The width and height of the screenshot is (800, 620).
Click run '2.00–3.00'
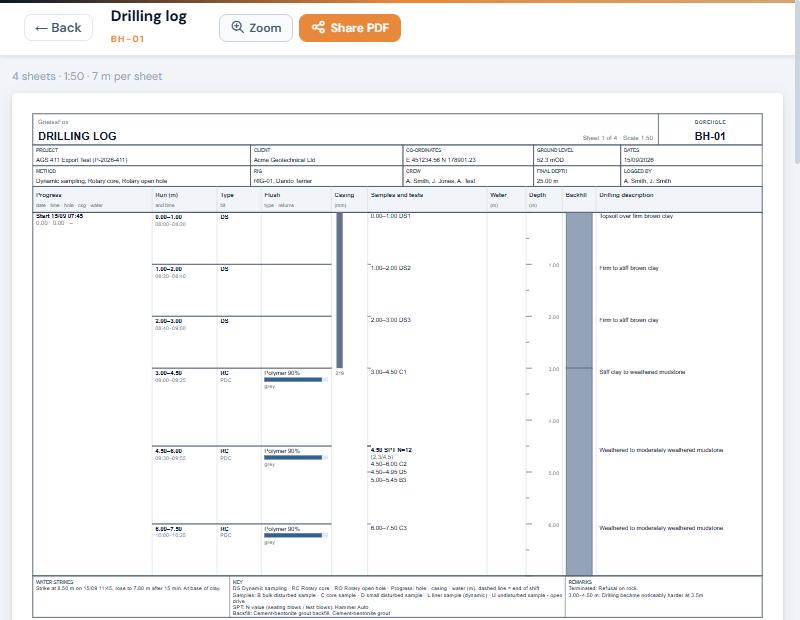(x=168, y=321)
